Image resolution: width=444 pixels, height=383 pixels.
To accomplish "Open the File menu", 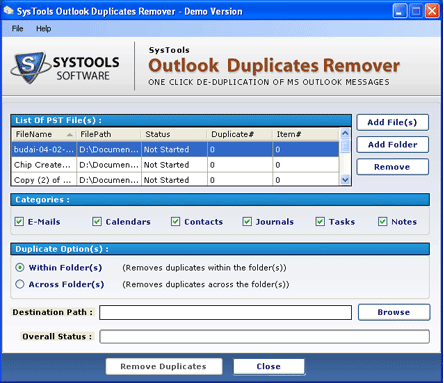I will pyautogui.click(x=17, y=29).
